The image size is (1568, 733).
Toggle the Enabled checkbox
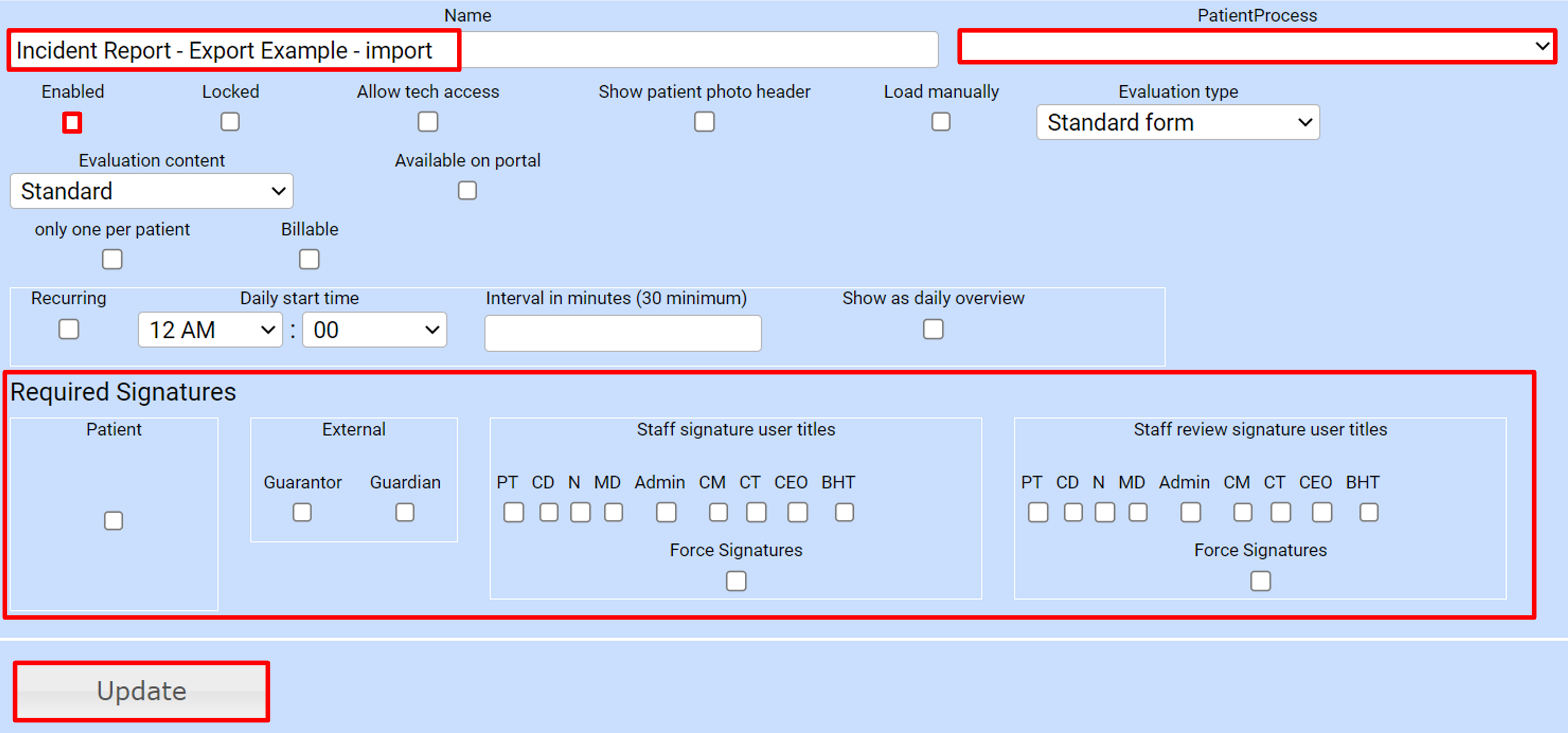click(x=72, y=122)
